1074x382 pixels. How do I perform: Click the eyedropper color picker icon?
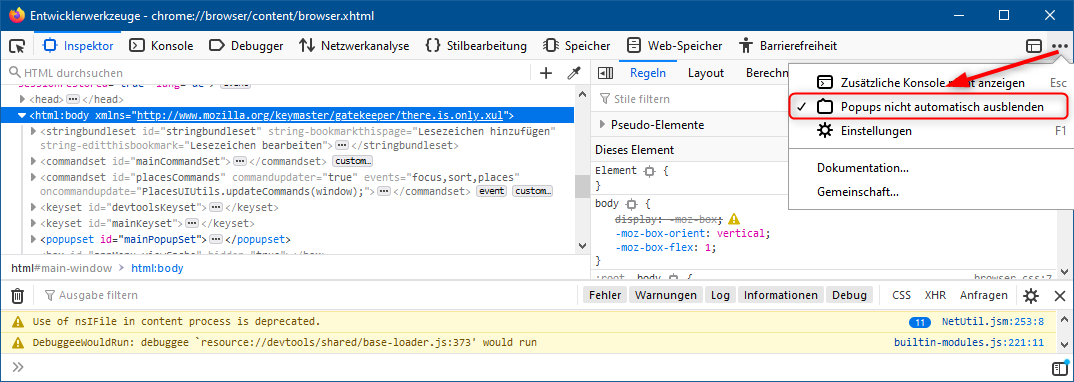(x=574, y=73)
